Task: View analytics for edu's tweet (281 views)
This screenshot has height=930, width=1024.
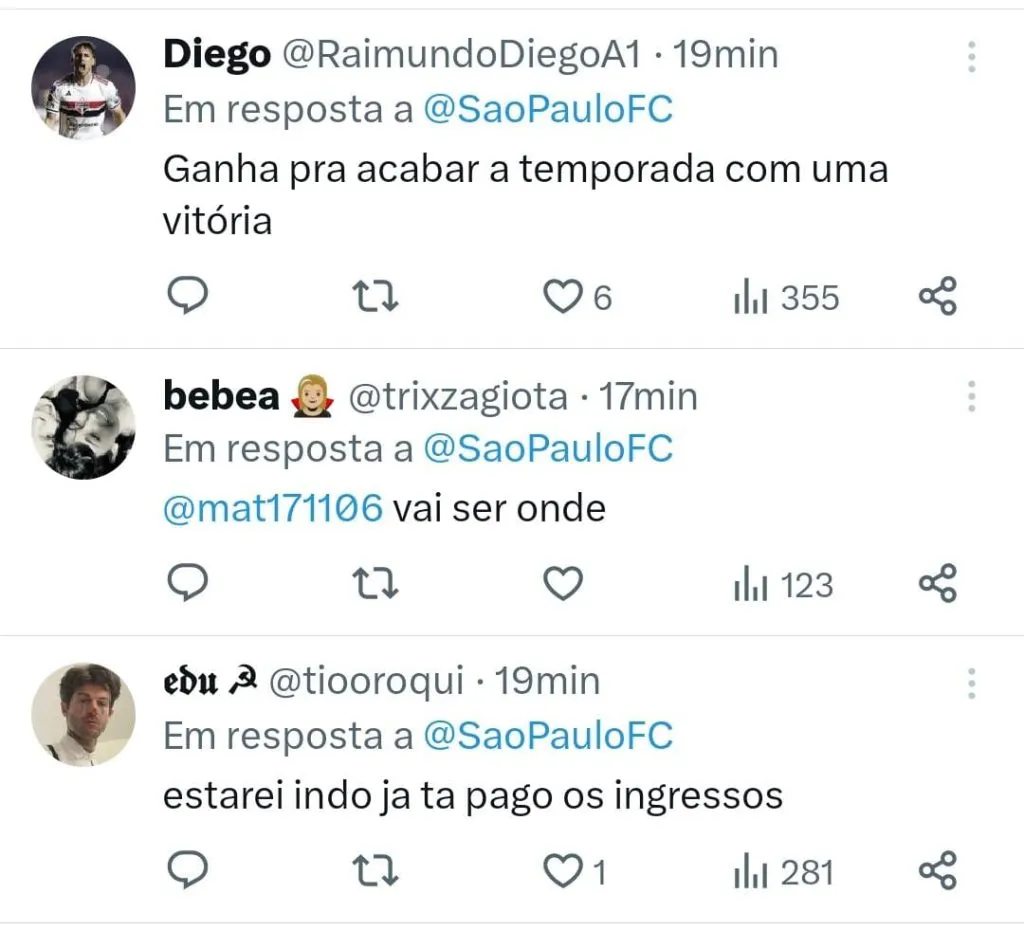Action: point(783,872)
